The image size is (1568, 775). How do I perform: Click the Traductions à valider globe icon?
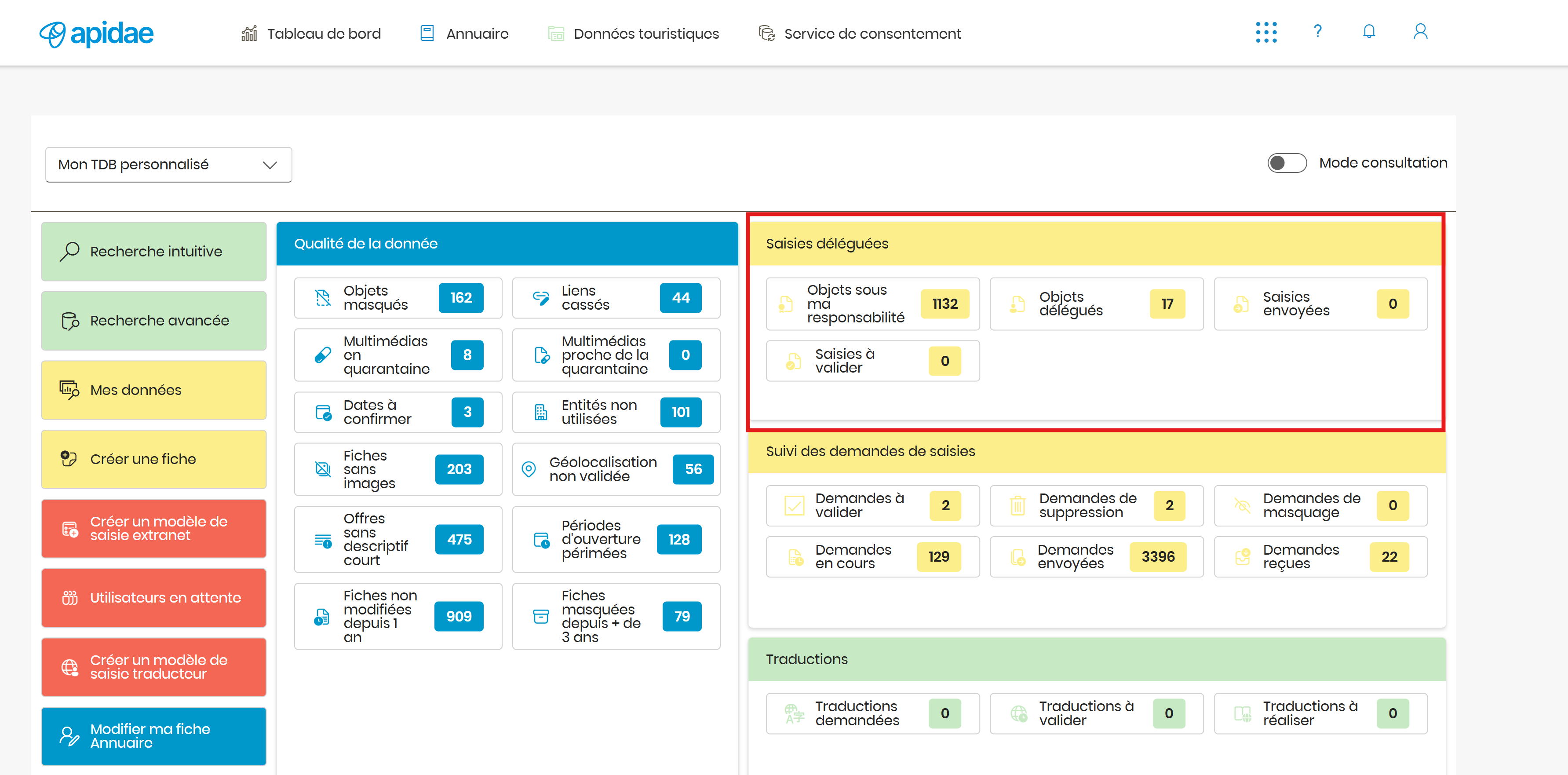click(x=1018, y=713)
